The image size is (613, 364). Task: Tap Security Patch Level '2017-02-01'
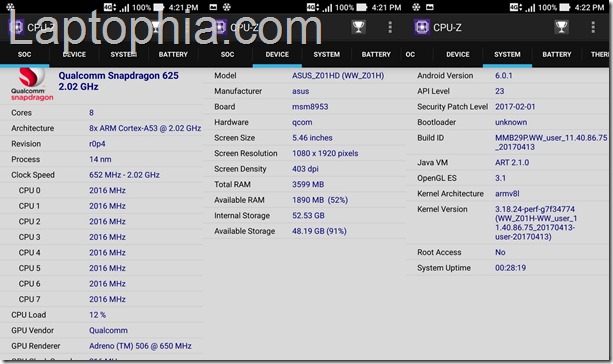(515, 107)
